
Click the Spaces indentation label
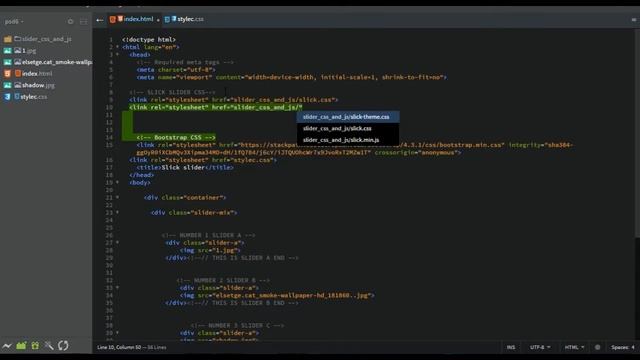tap(620, 347)
